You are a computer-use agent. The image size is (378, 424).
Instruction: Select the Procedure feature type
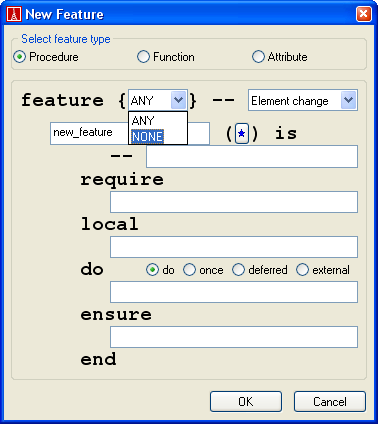(46, 57)
